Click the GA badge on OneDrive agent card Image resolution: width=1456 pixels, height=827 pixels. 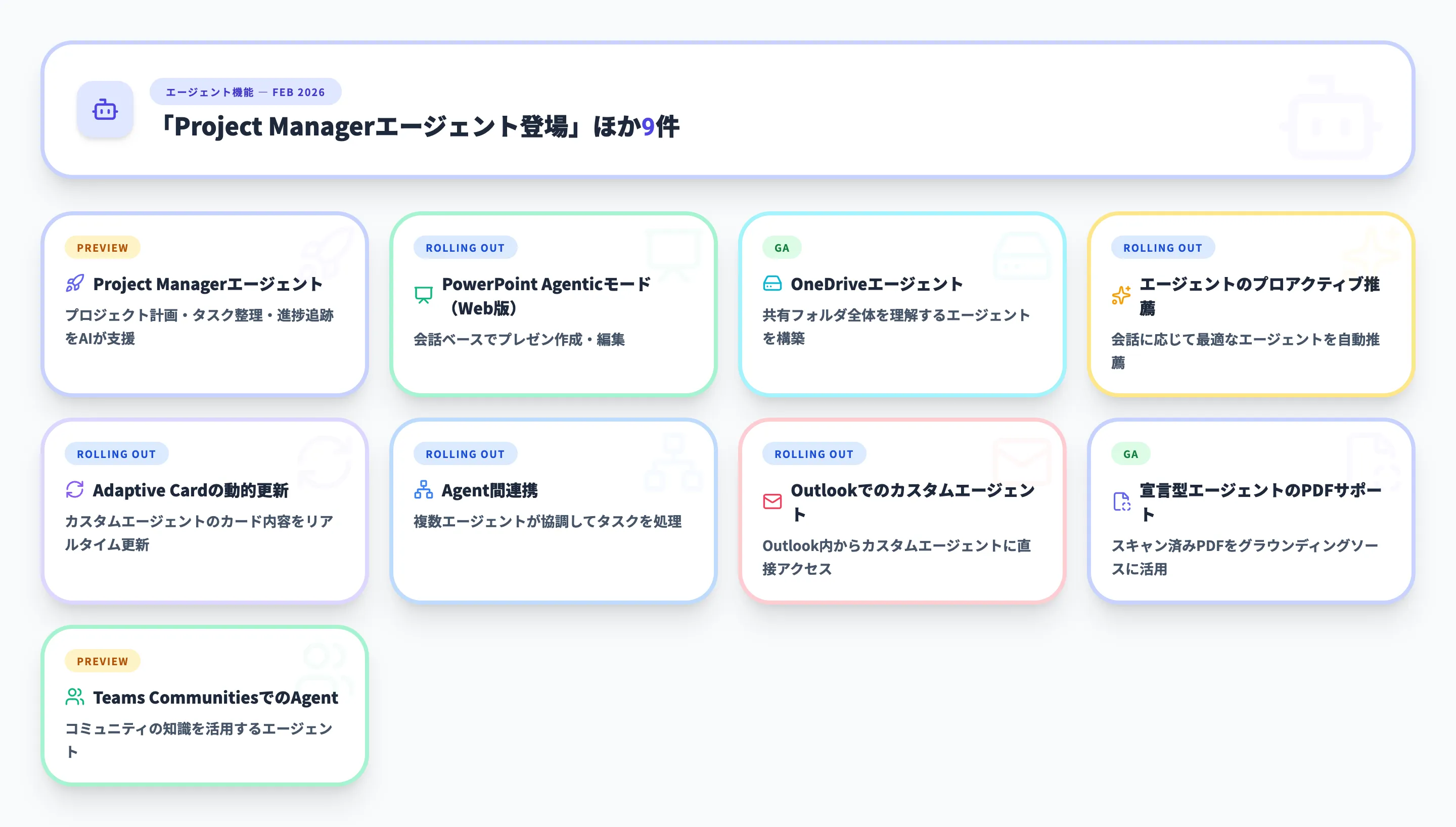(x=782, y=247)
